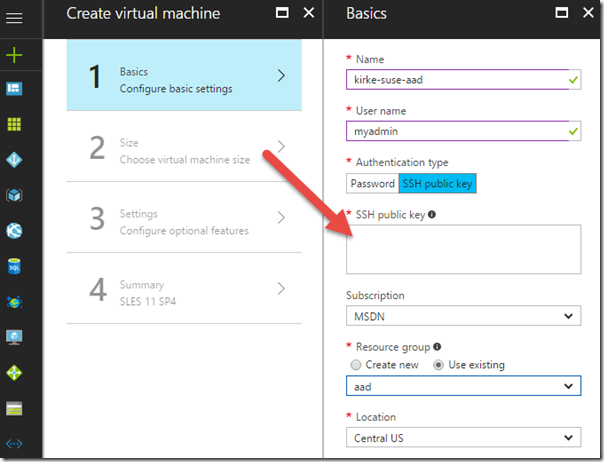Open step 2 Size
The image size is (604, 462).
[x=184, y=146]
